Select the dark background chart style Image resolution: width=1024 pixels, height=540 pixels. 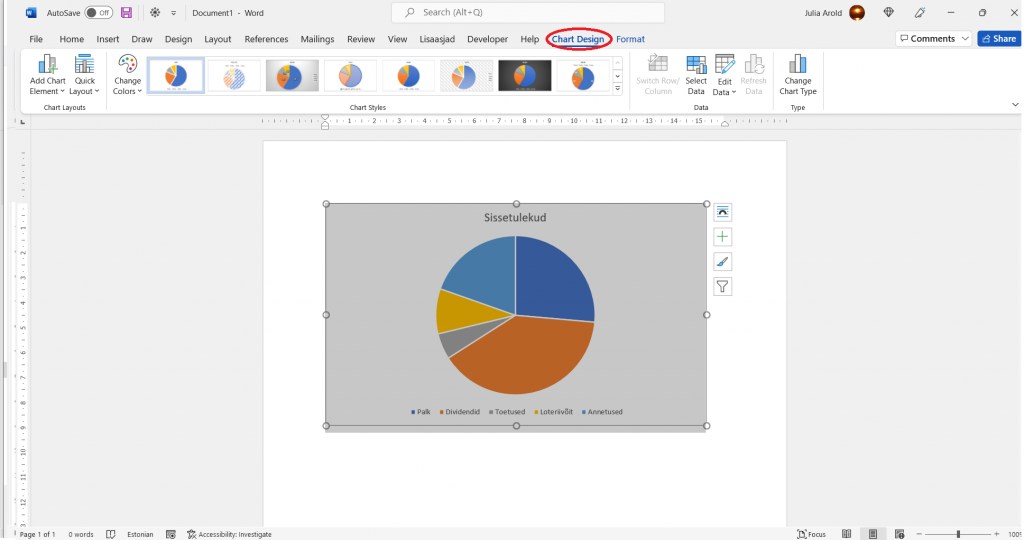point(524,76)
